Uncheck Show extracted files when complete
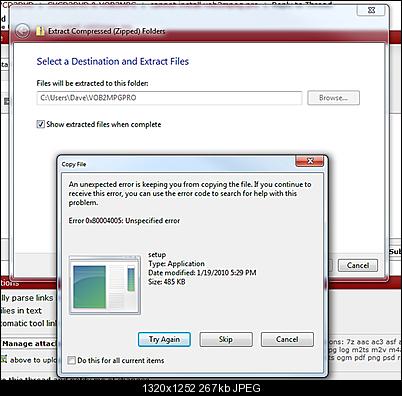This screenshot has height=396, width=402. (x=40, y=124)
